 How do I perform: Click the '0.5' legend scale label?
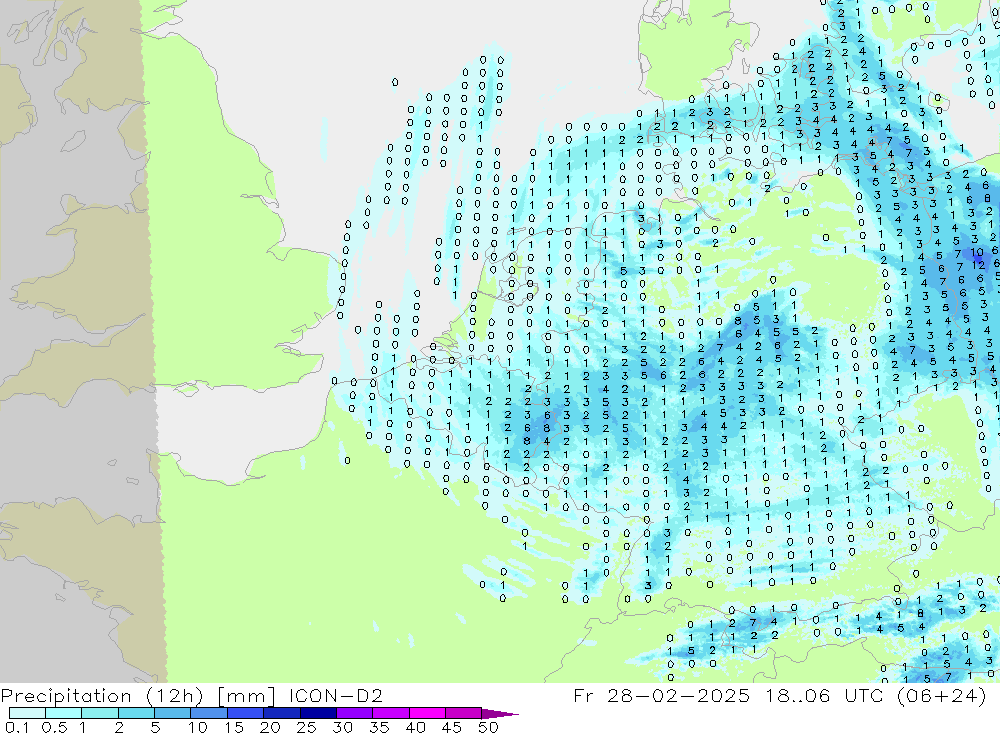[54, 727]
